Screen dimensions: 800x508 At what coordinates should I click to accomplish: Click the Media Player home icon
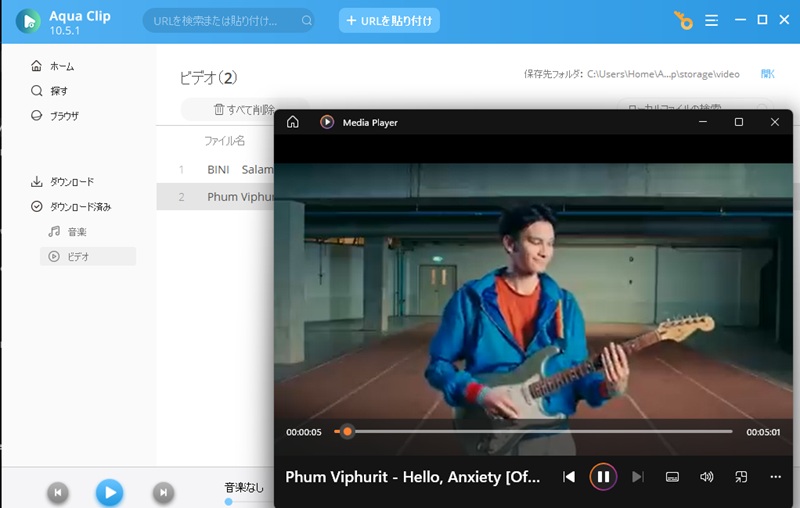(x=293, y=122)
